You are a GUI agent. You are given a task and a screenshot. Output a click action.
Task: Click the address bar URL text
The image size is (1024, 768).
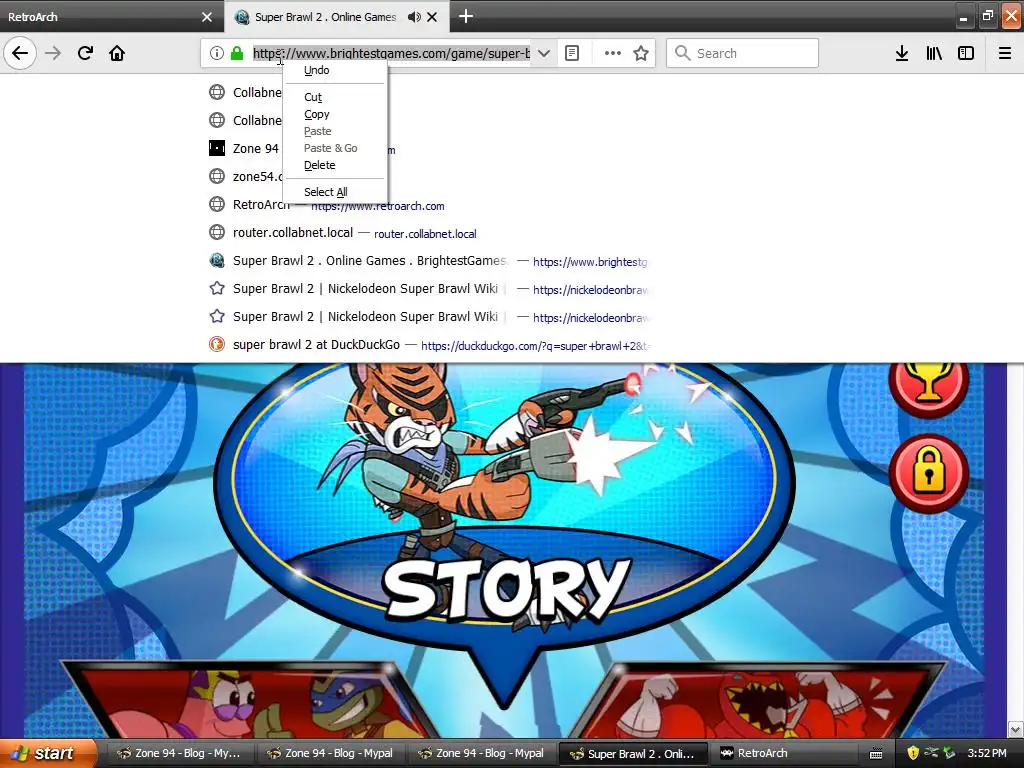pyautogui.click(x=391, y=53)
